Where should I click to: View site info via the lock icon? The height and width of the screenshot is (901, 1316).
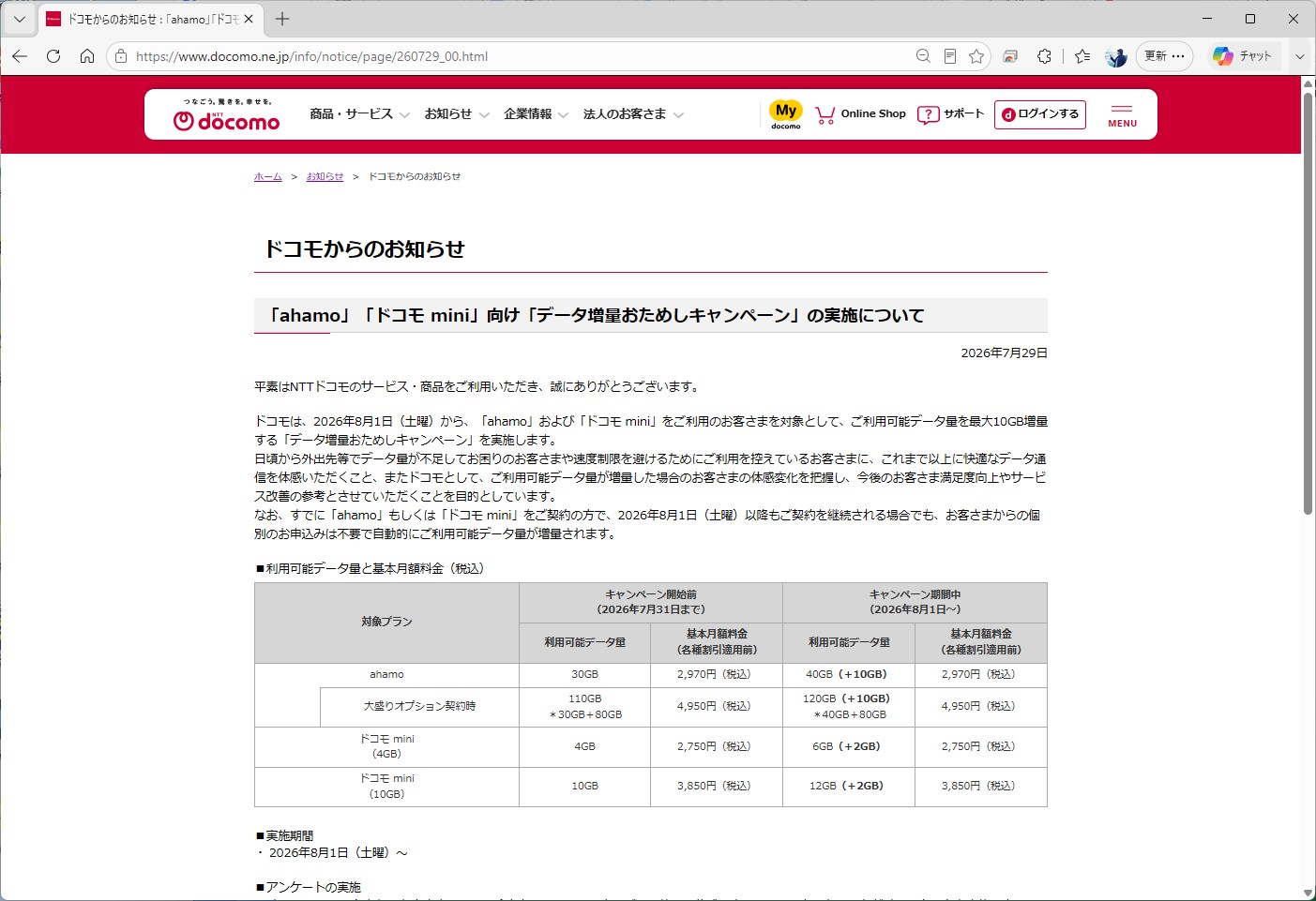pos(121,56)
